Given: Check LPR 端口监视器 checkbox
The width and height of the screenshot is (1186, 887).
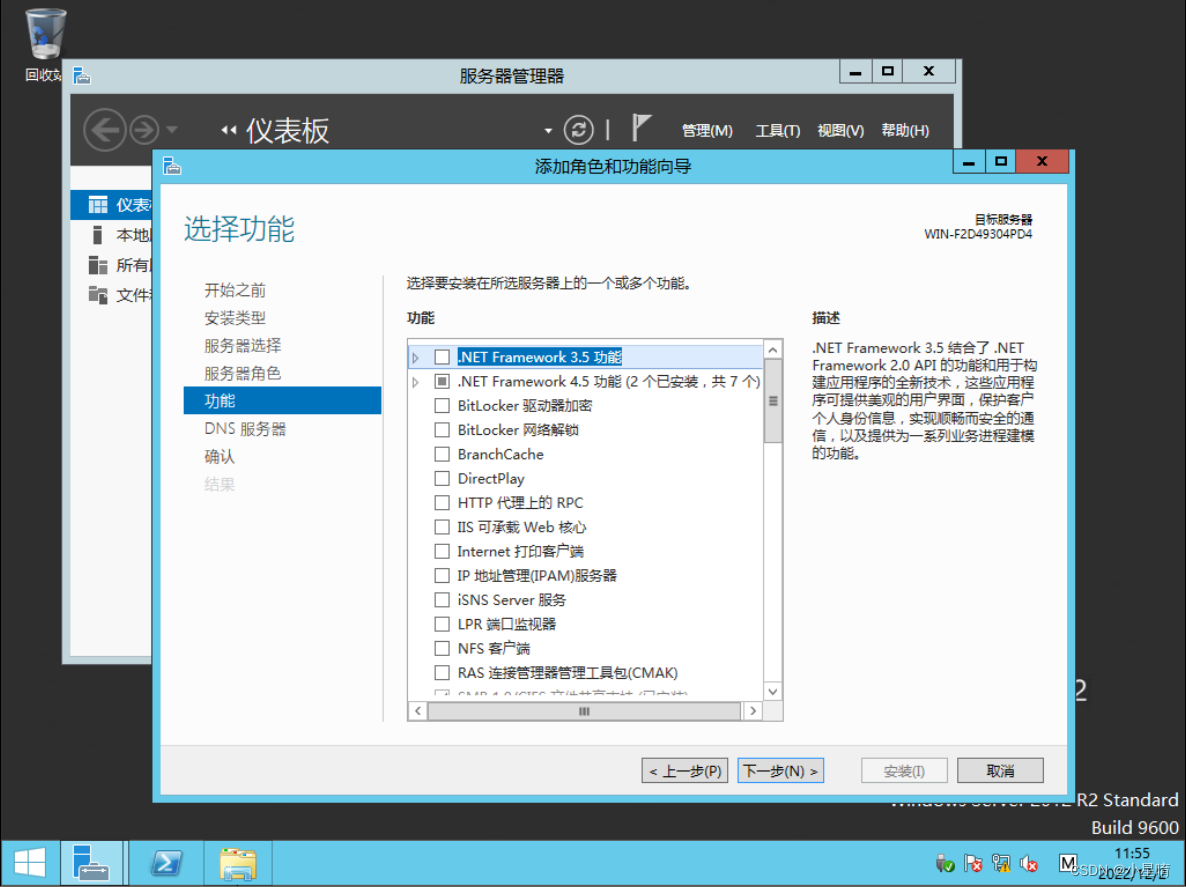Looking at the screenshot, I should point(442,623).
